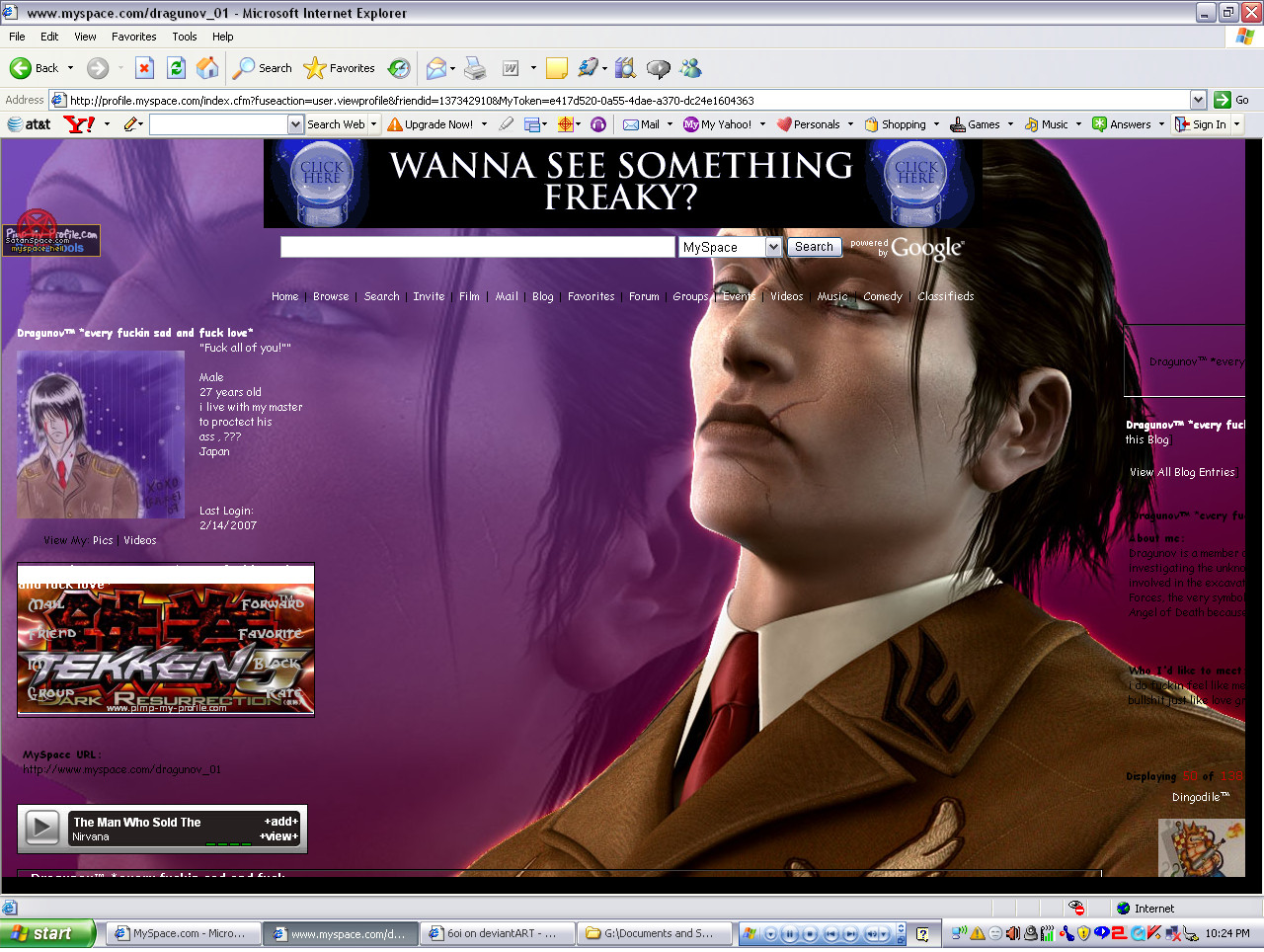This screenshot has width=1264, height=952.
Task: Open the Favorites menu
Action: point(133,37)
